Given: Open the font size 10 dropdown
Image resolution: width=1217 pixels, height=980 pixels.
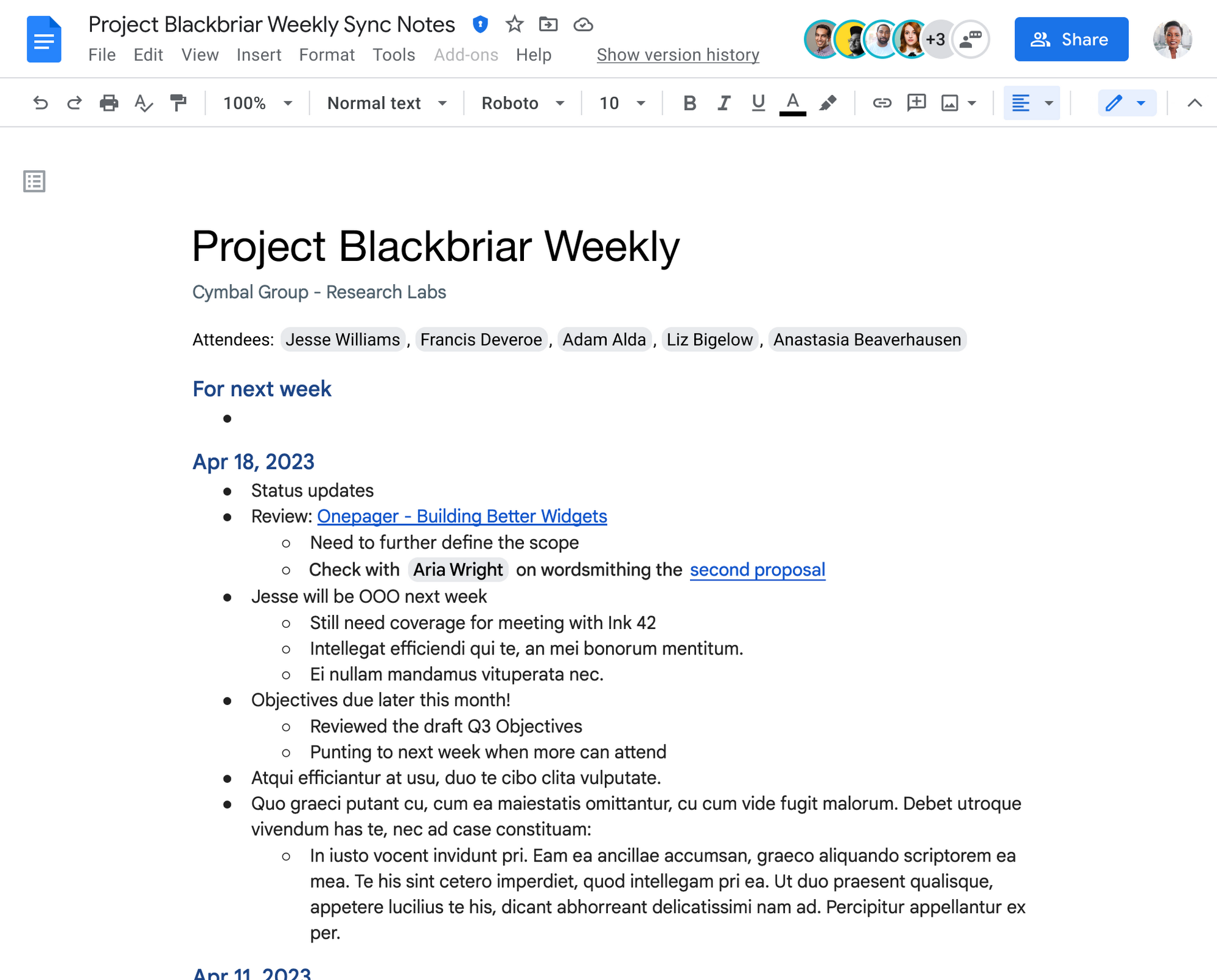Looking at the screenshot, I should 622,103.
